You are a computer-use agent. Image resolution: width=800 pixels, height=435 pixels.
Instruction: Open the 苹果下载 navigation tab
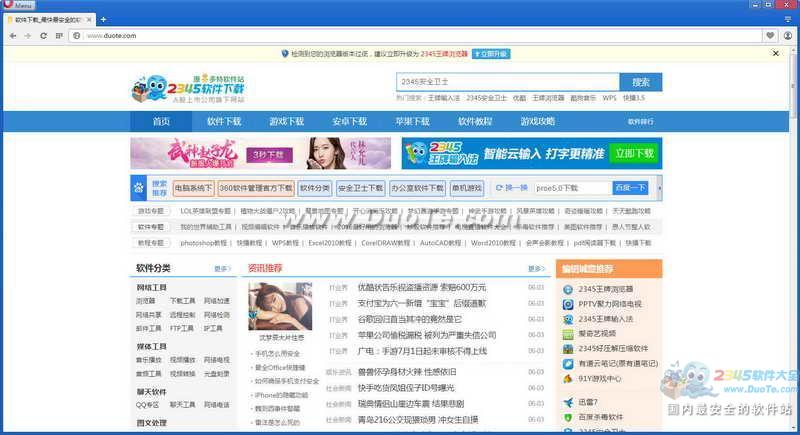(412, 121)
